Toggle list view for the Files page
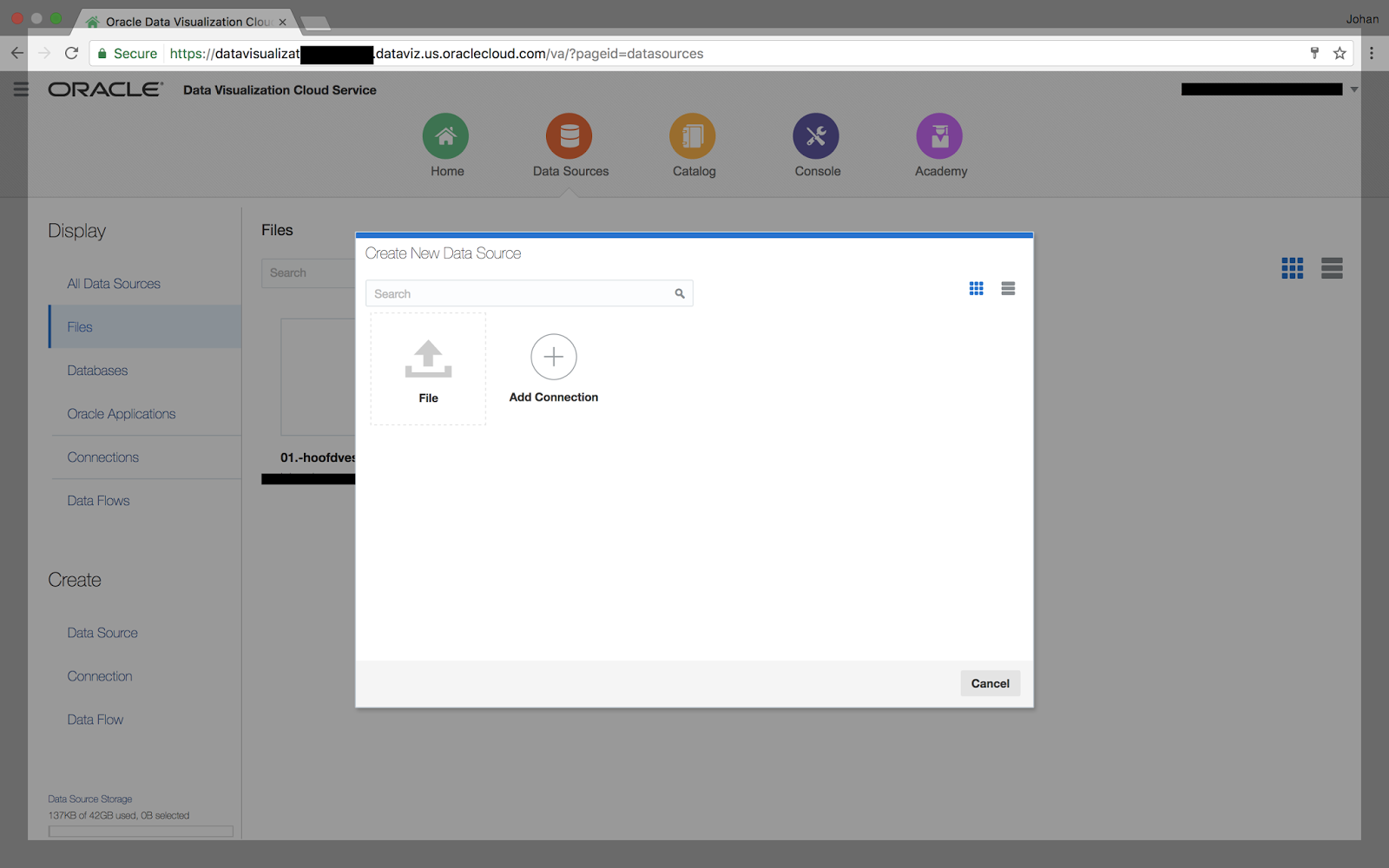Screen dimensions: 1389x868 (1332, 268)
